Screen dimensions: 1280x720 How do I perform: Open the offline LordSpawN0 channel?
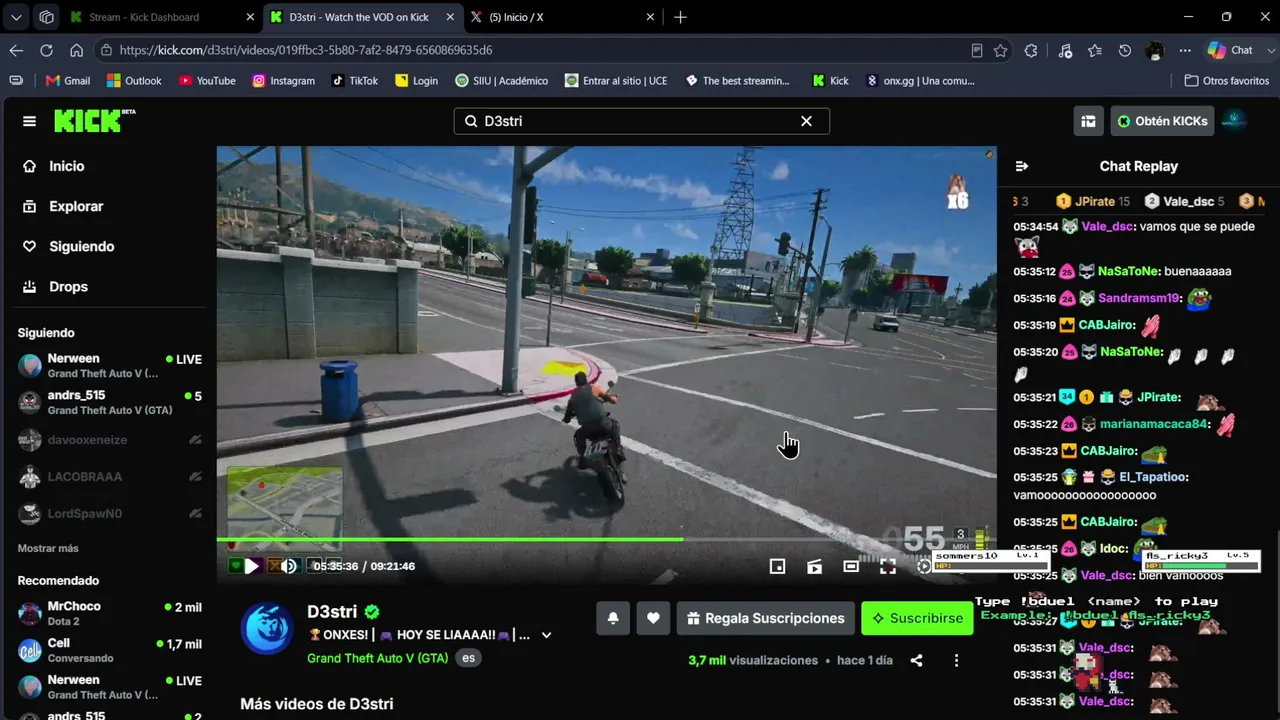109,514
